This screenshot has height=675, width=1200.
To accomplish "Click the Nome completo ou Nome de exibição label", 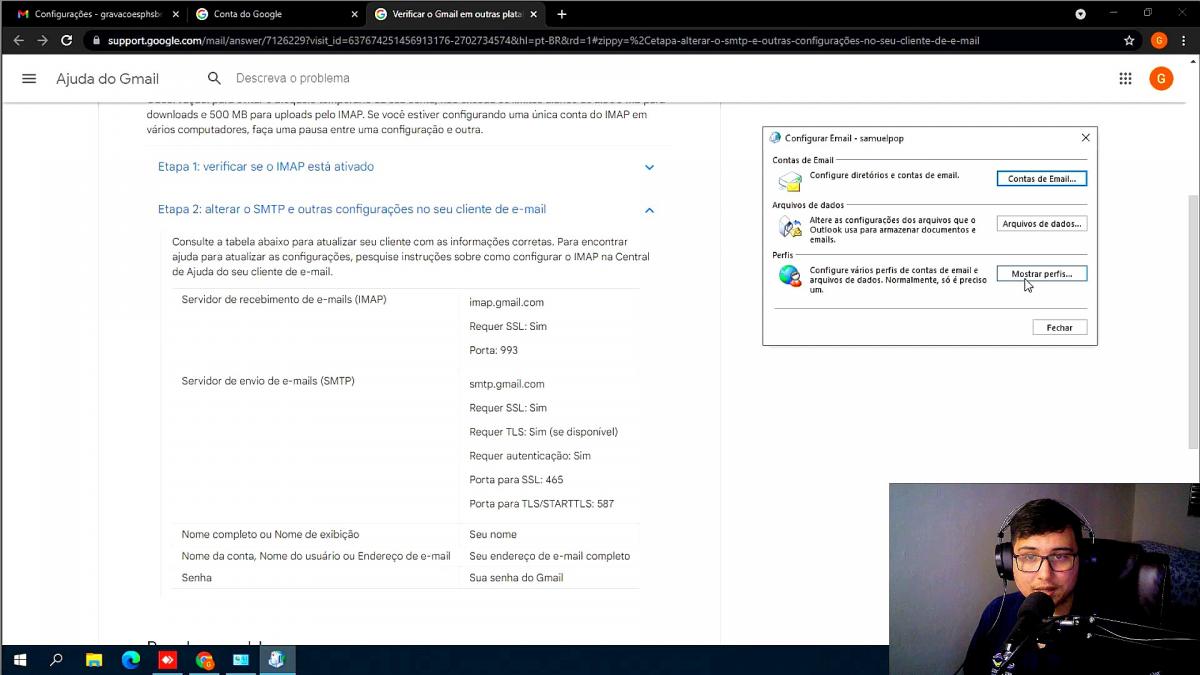I will click(x=270, y=535).
